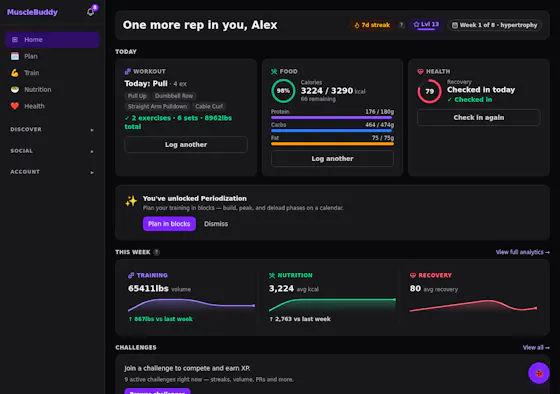Click the Plan calendar icon in sidebar
The width and height of the screenshot is (560, 394).
tap(15, 56)
